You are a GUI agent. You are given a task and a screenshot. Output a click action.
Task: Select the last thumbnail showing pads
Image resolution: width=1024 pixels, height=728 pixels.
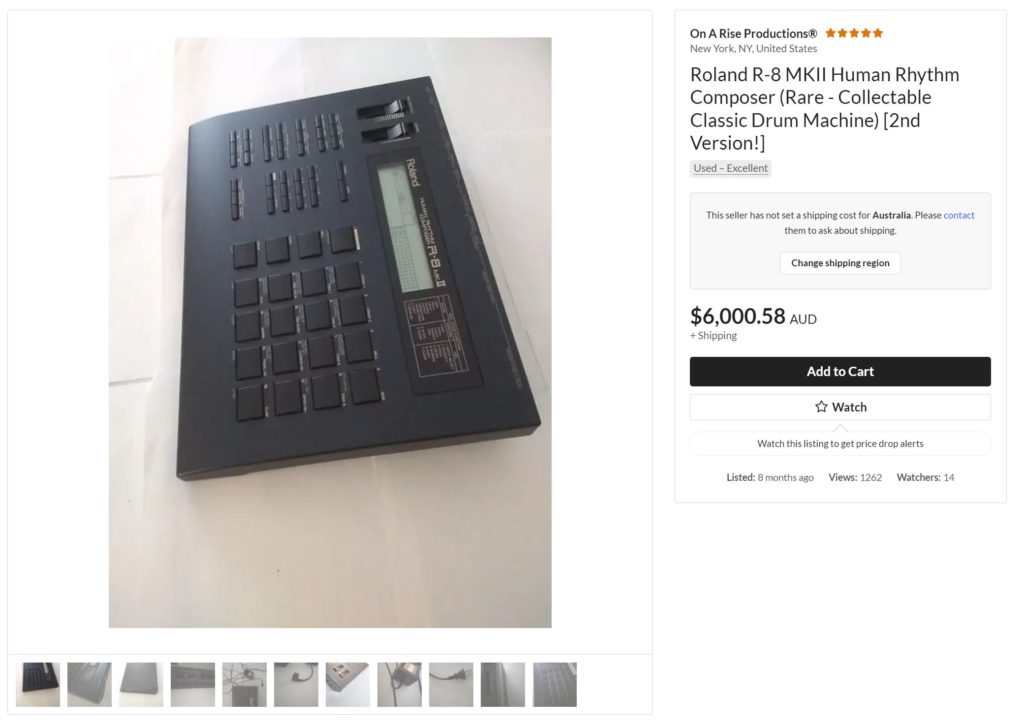tap(554, 684)
